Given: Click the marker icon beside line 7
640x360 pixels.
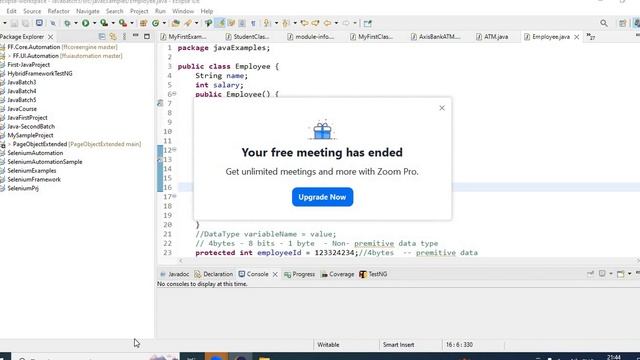Looking at the screenshot, I should pyautogui.click(x=160, y=103).
